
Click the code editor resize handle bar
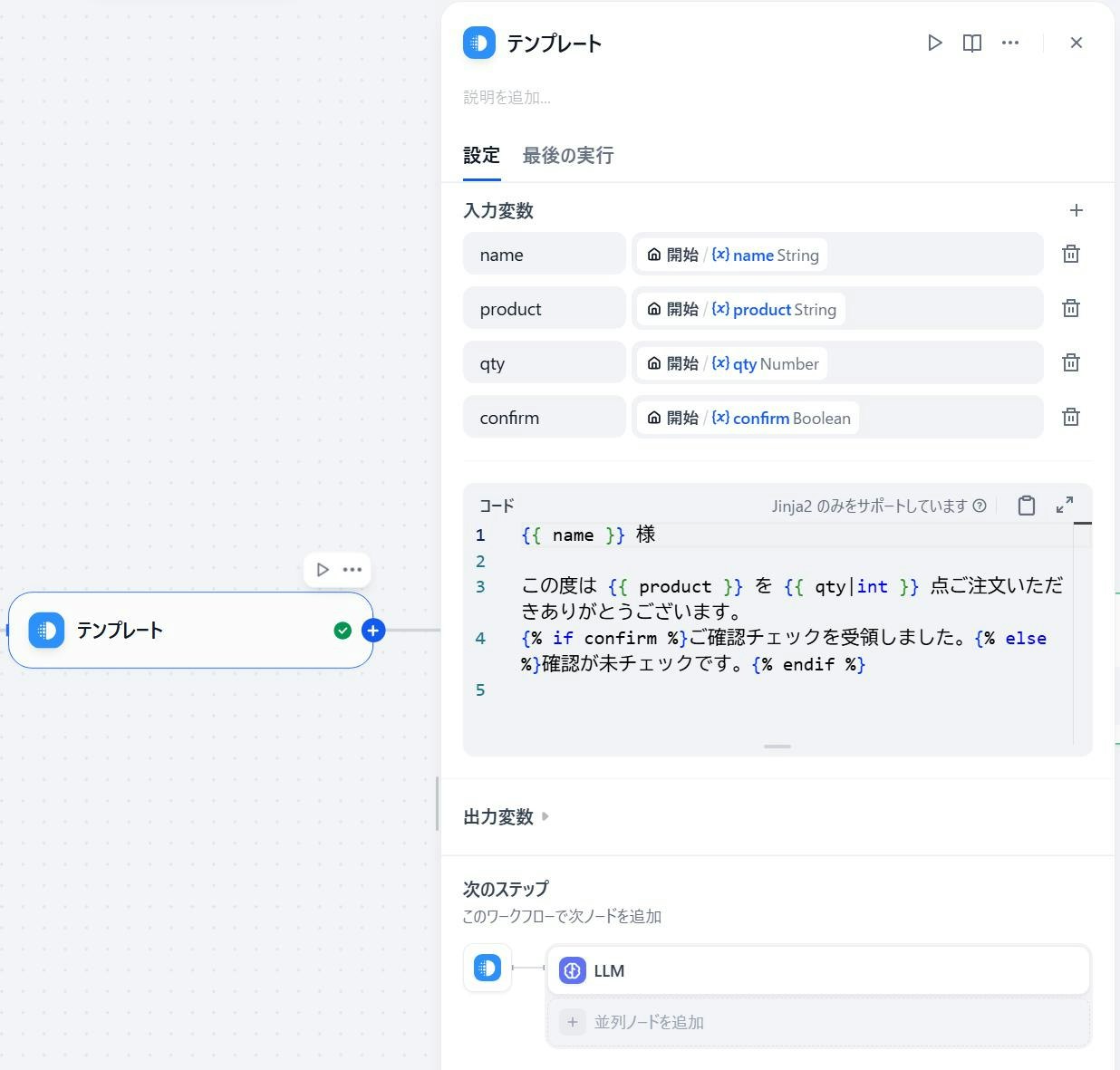[x=777, y=747]
